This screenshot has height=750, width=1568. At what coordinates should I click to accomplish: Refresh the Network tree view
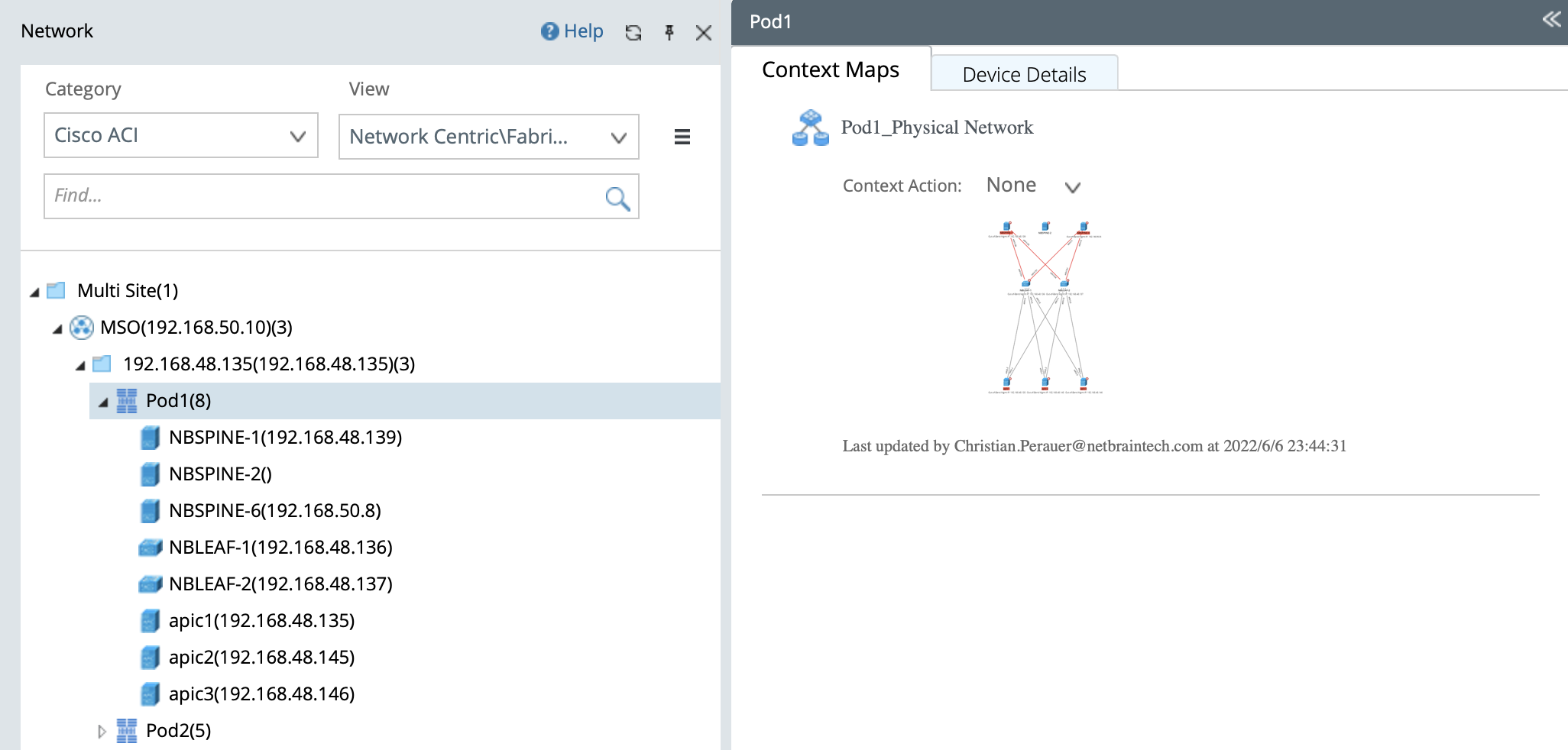[633, 33]
